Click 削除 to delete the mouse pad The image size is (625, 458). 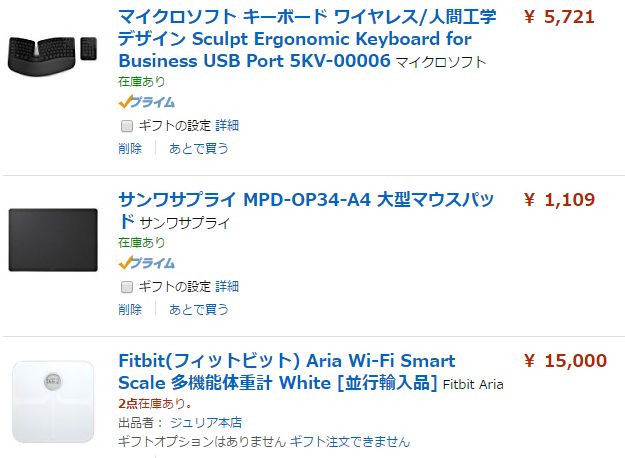click(x=130, y=309)
